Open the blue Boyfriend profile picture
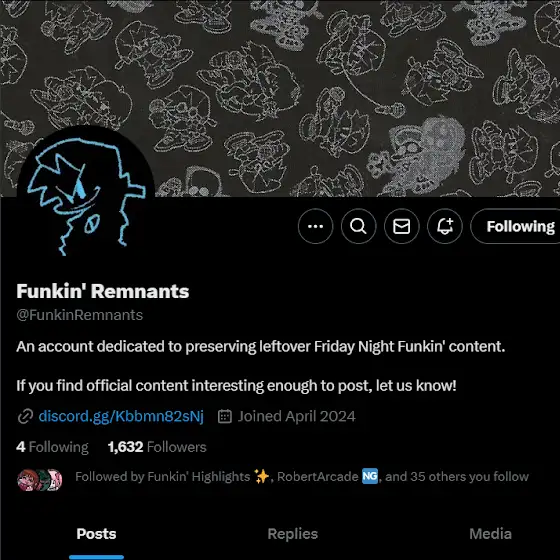This screenshot has width=560, height=560. [x=86, y=195]
